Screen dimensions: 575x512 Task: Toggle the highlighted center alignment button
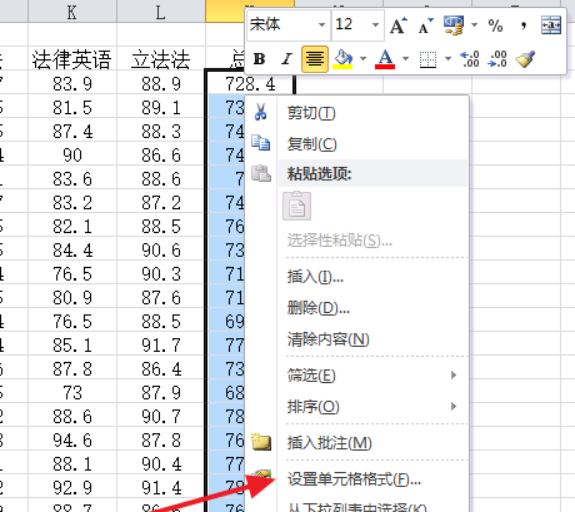315,59
